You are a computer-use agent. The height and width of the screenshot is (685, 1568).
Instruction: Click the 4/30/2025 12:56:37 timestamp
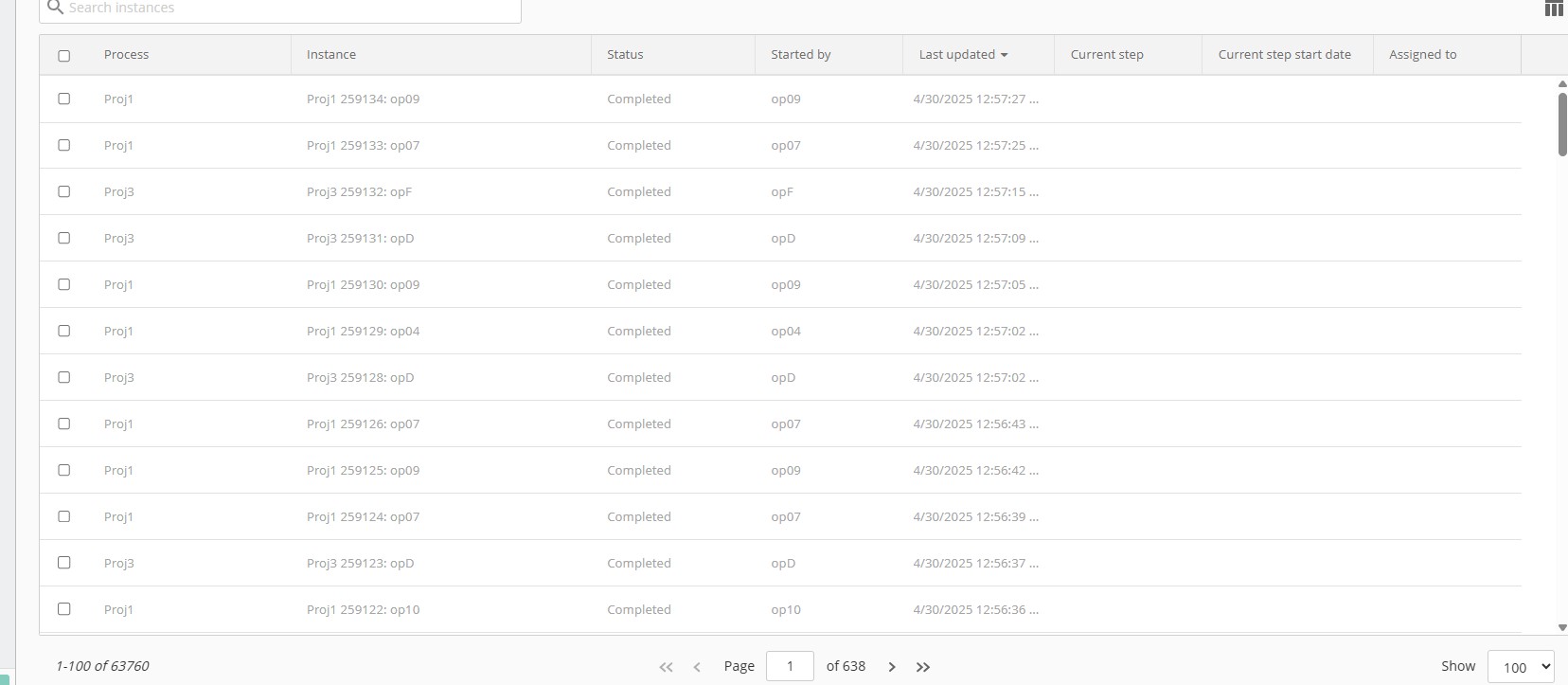[975, 563]
